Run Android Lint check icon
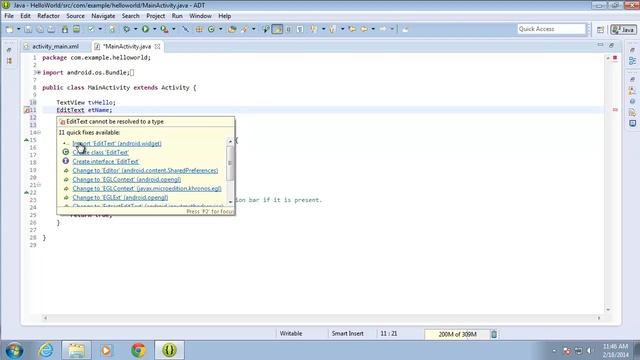 tap(91, 29)
